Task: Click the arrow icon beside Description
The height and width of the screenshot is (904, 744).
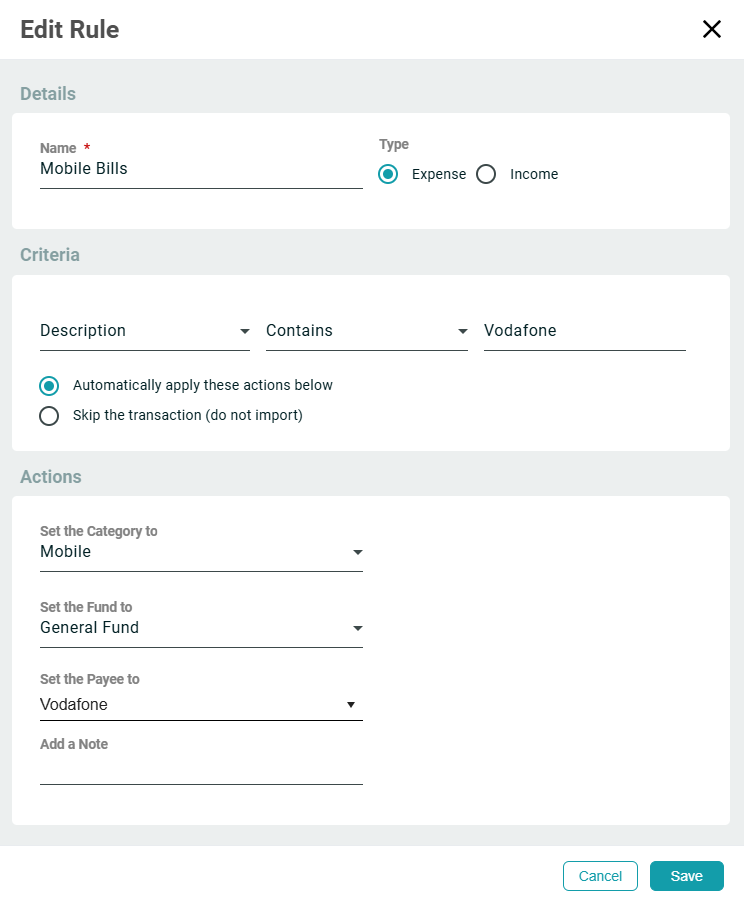Action: 244,331
